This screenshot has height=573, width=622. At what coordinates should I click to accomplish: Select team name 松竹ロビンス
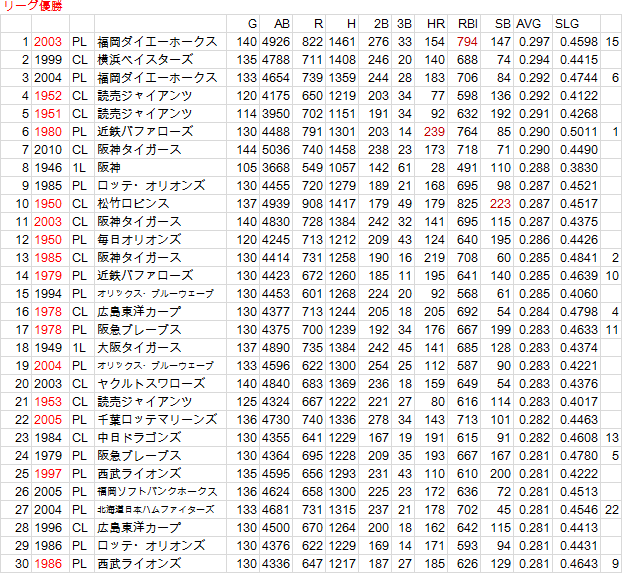[x=133, y=204]
